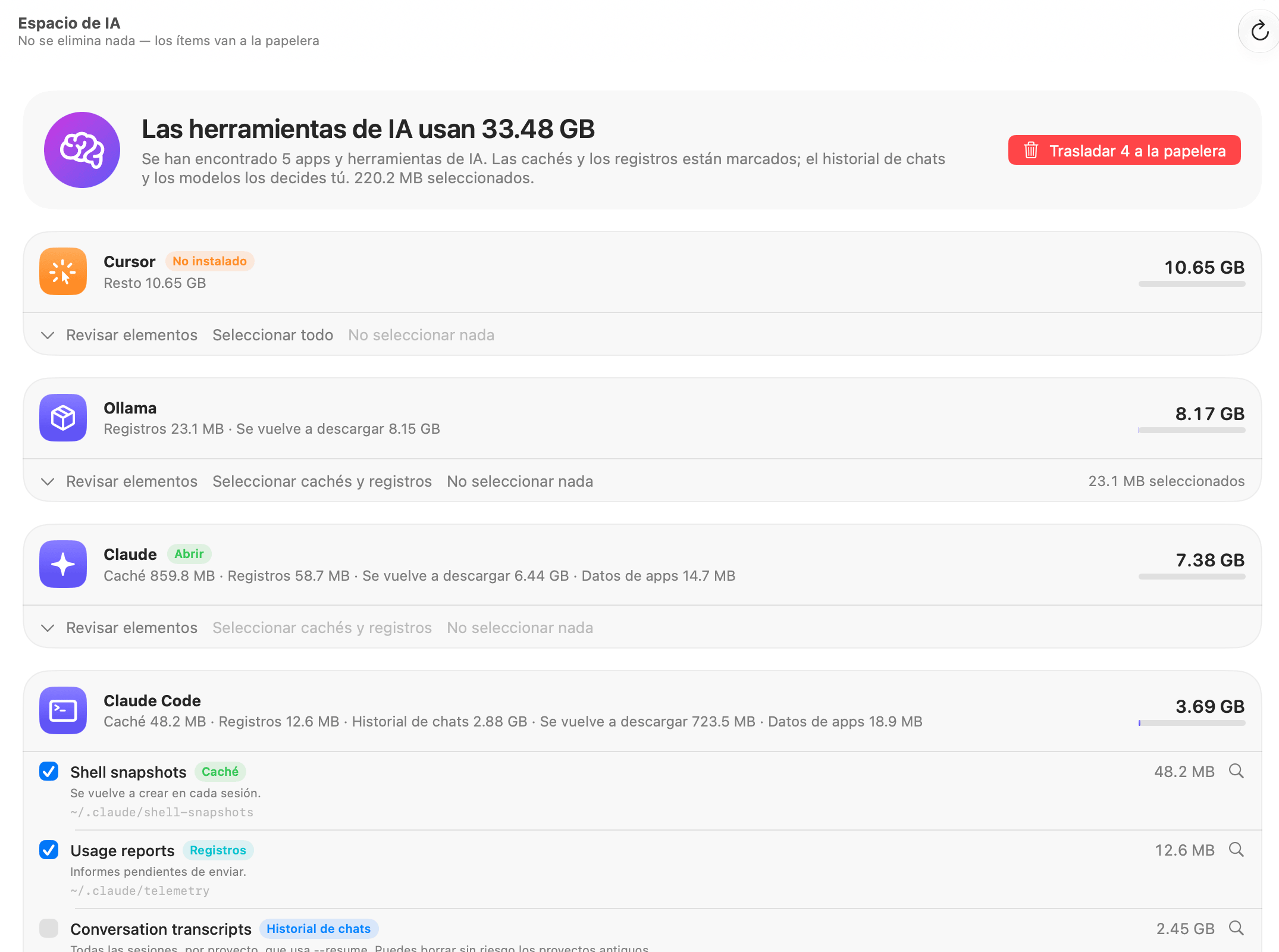Click the Registros tag on Usage reports

pos(218,850)
